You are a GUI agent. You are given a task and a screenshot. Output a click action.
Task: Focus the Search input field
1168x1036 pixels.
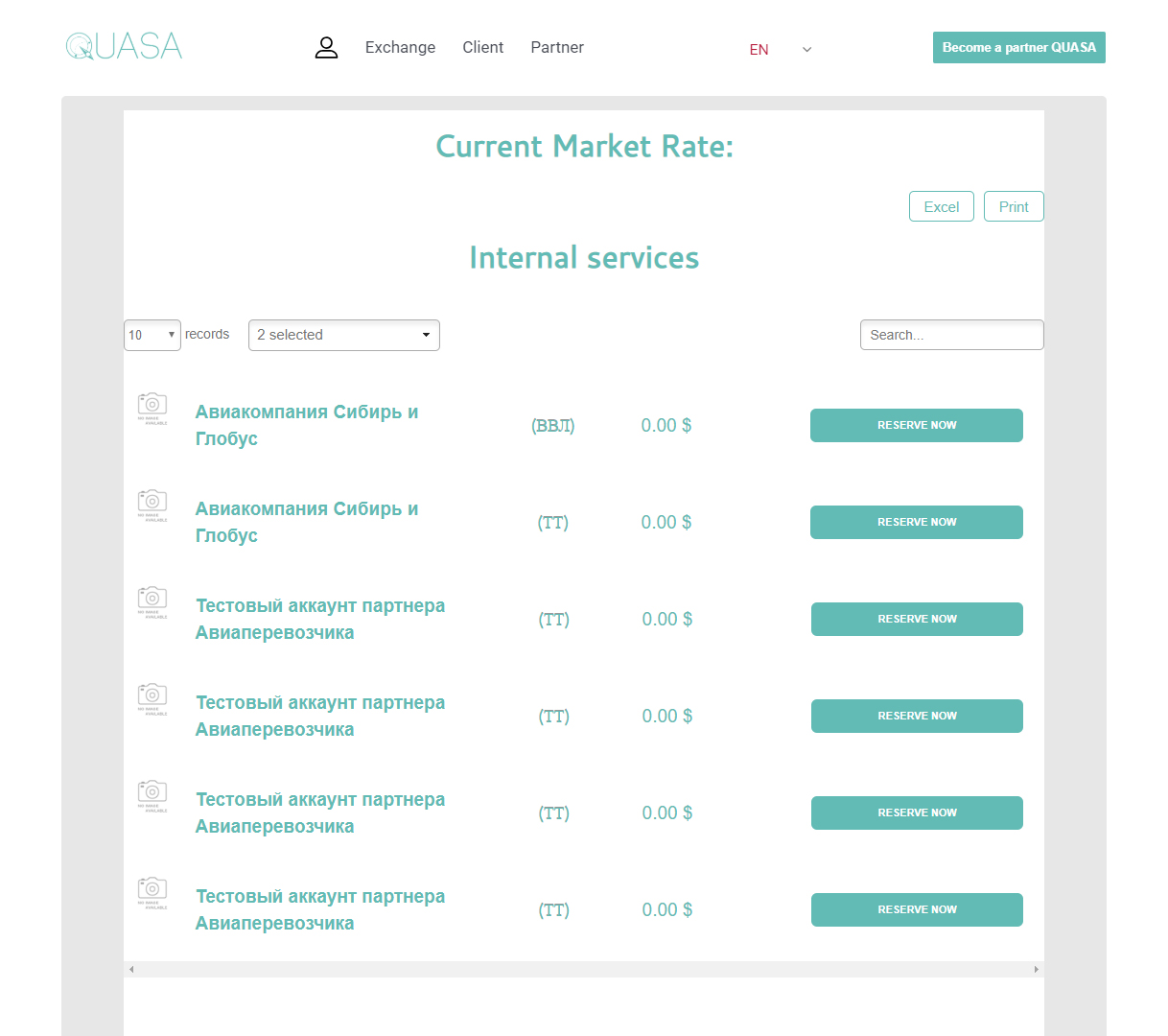click(x=951, y=335)
